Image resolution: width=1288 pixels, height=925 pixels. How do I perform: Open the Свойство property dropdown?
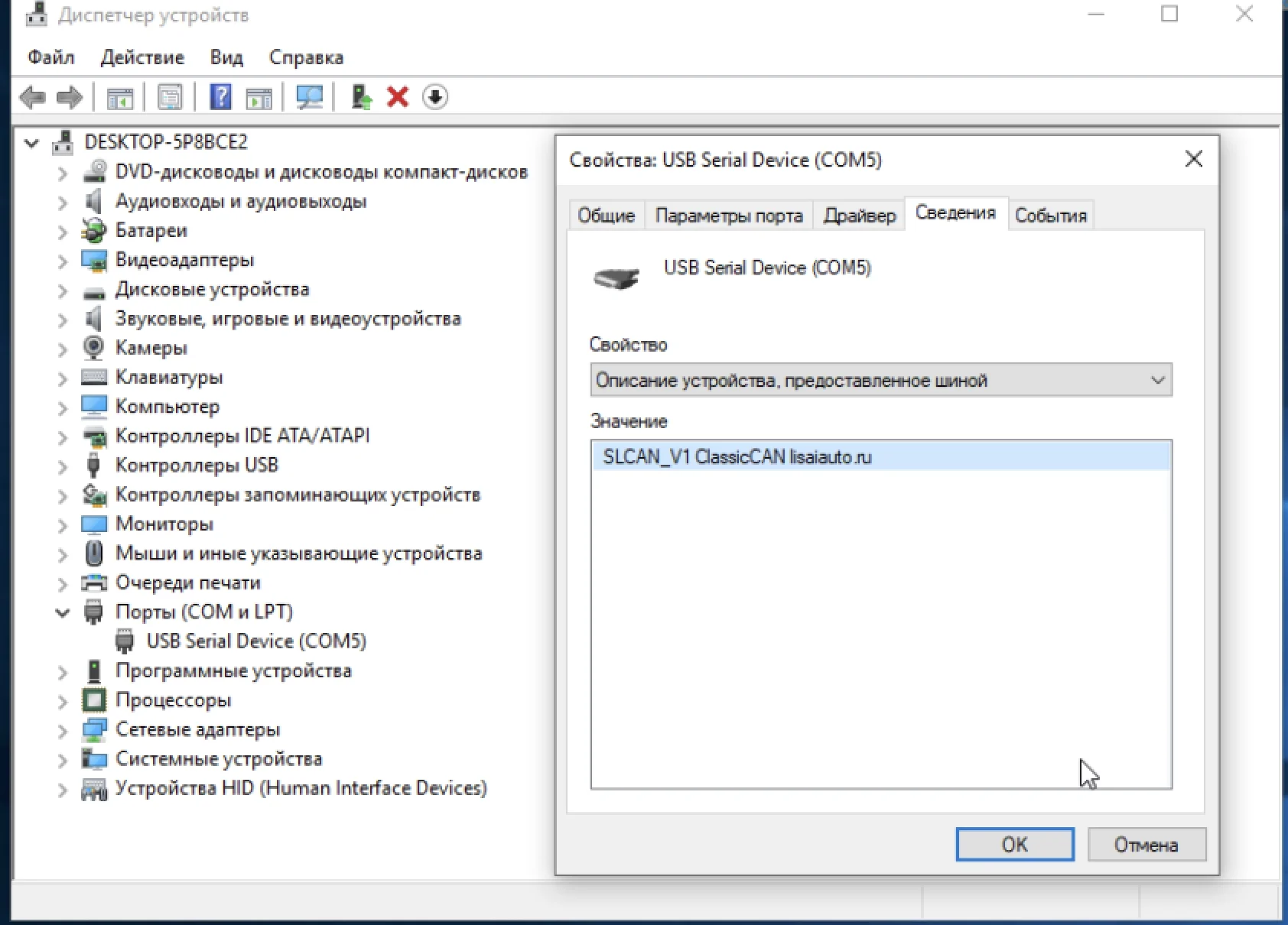[x=880, y=380]
